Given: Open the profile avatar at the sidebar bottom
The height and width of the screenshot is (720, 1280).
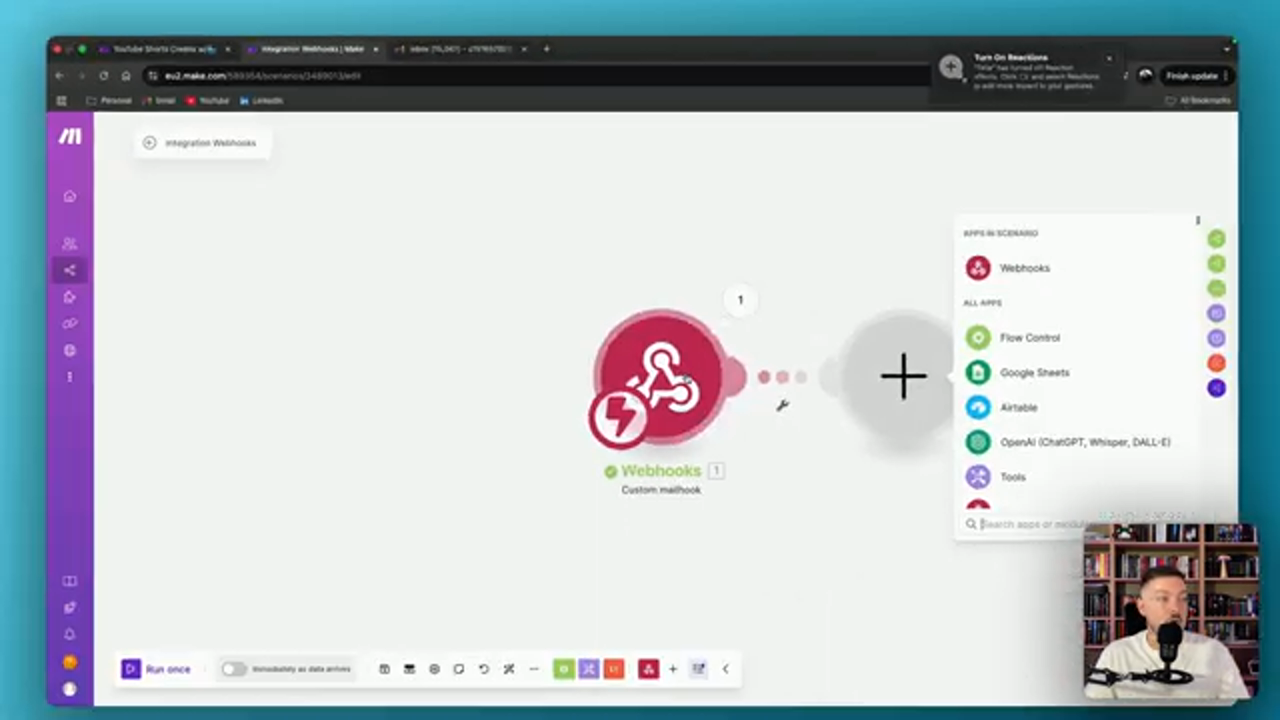Looking at the screenshot, I should point(70,689).
